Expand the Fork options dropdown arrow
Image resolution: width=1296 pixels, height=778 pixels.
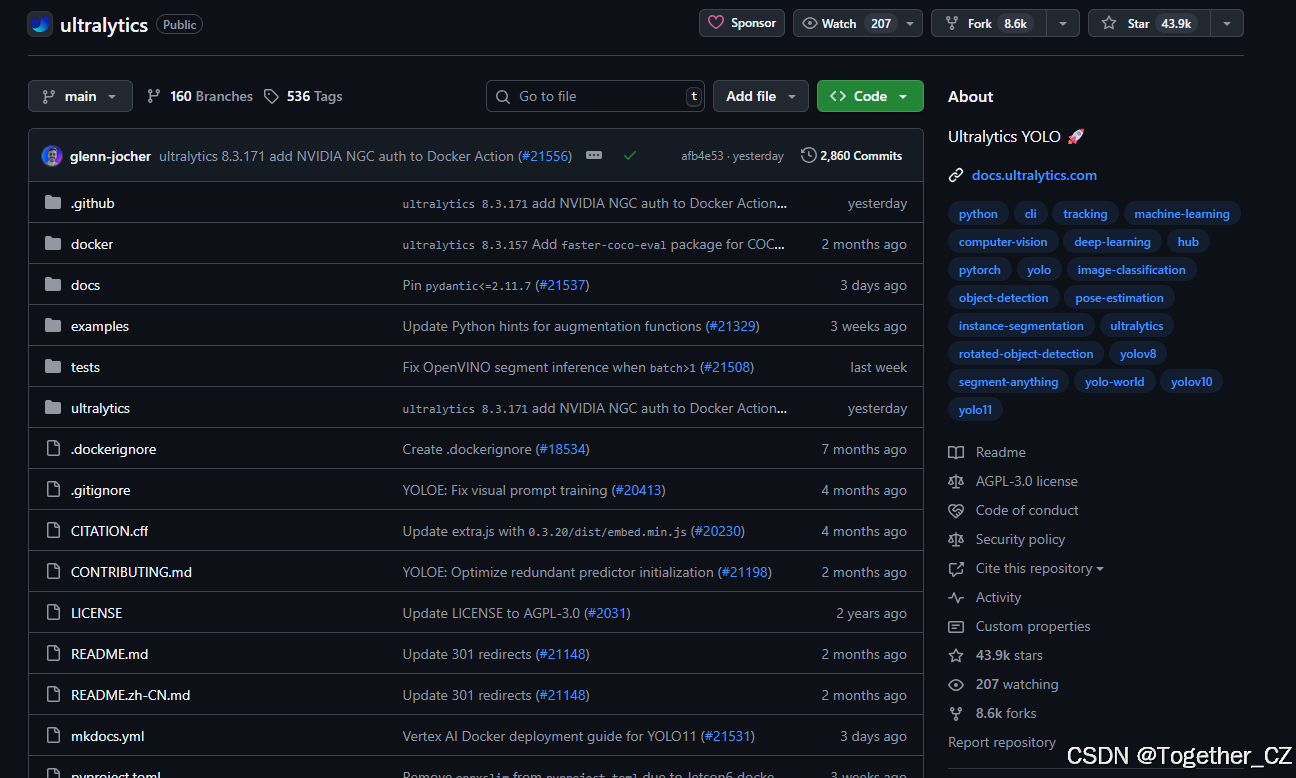1063,23
